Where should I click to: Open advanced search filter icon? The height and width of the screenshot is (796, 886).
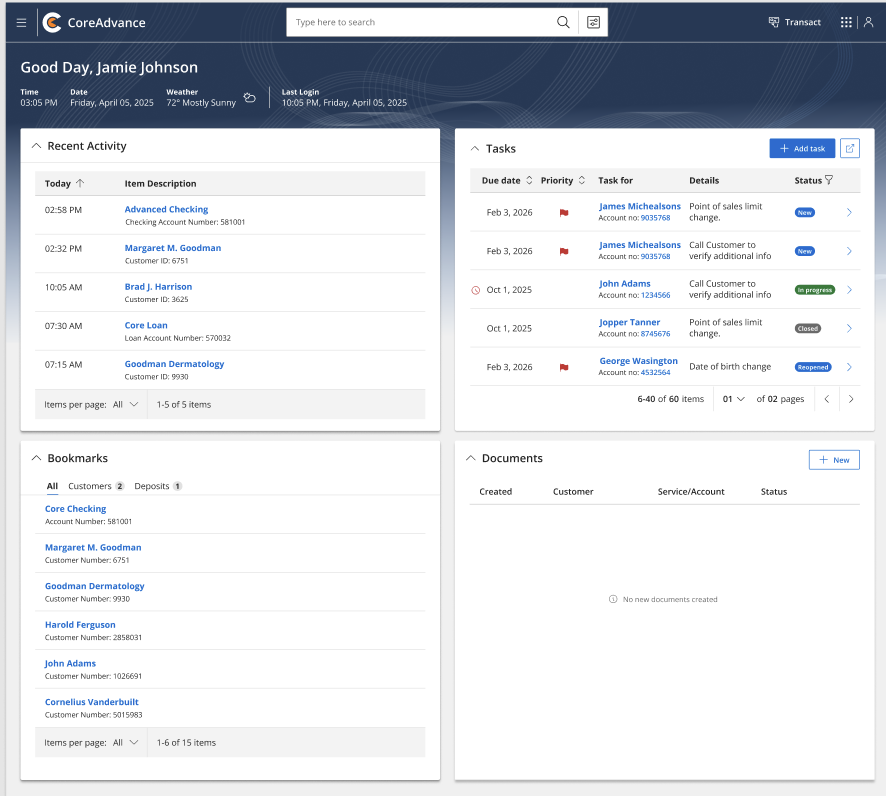pyautogui.click(x=593, y=22)
